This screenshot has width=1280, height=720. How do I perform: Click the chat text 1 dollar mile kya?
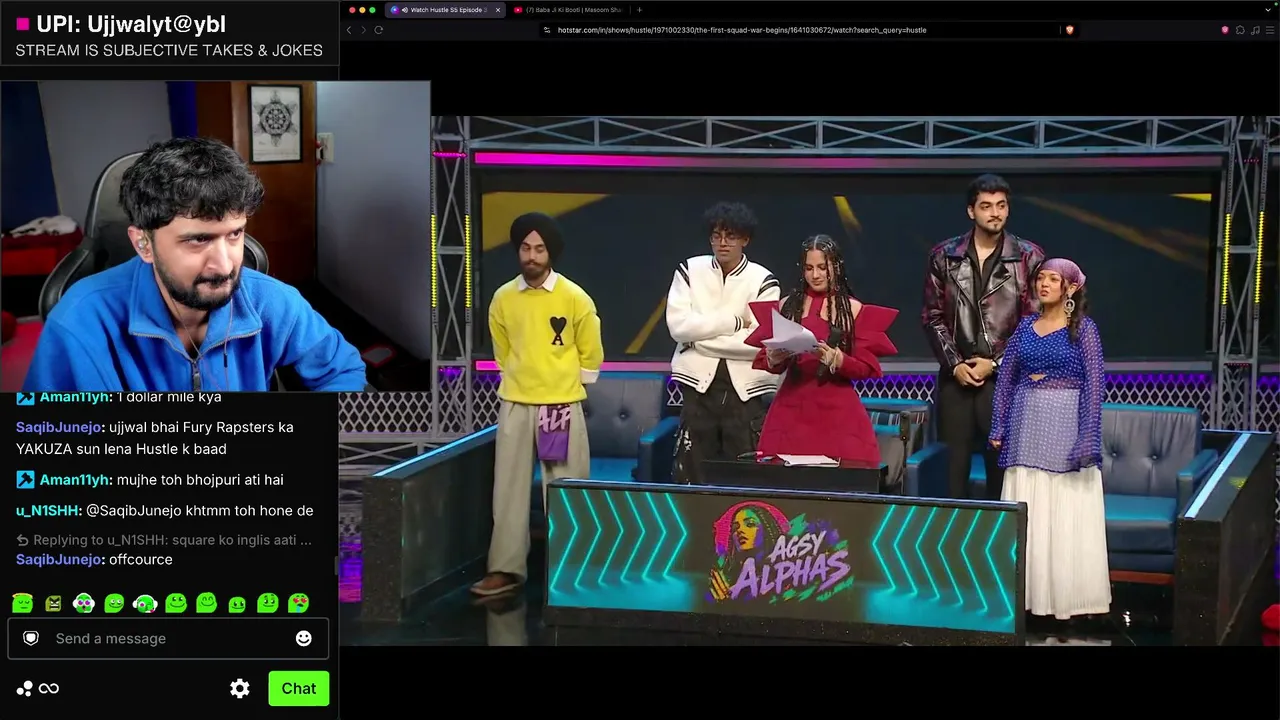(169, 398)
